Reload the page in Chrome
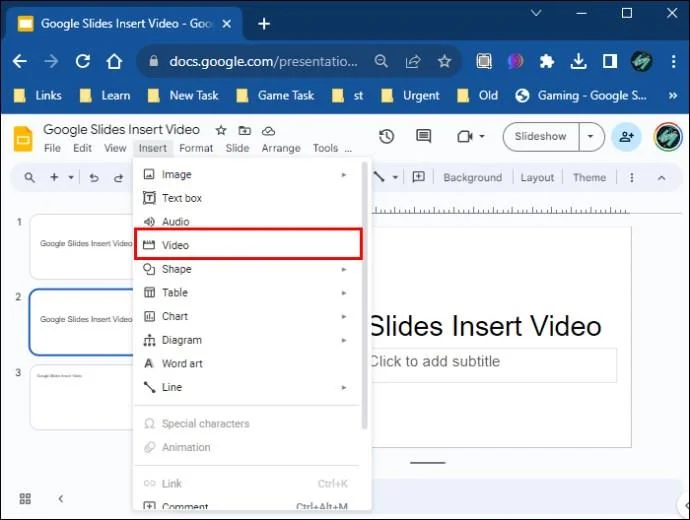This screenshot has width=690, height=520. pyautogui.click(x=82, y=61)
